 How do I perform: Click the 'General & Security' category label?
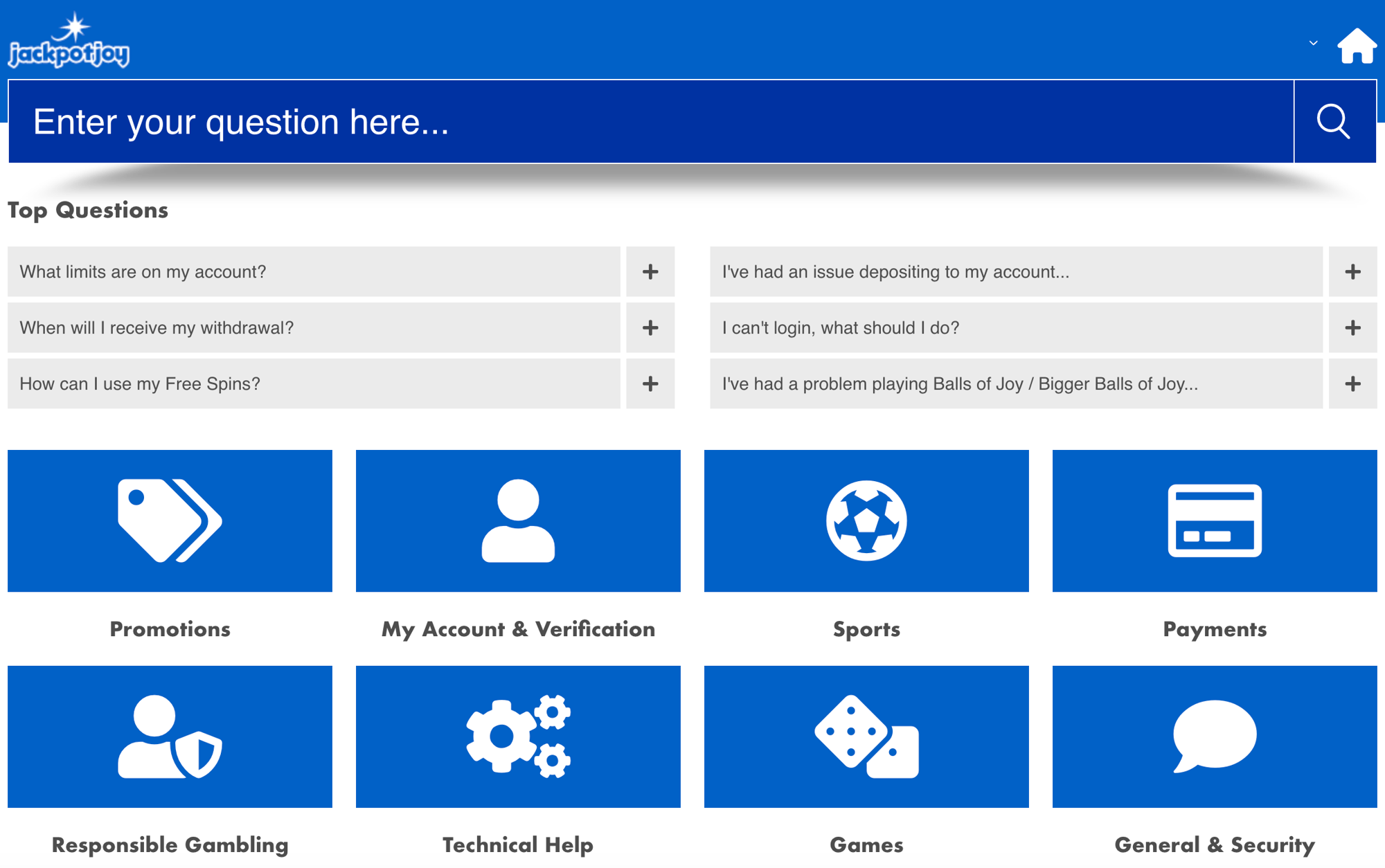pos(1215,845)
